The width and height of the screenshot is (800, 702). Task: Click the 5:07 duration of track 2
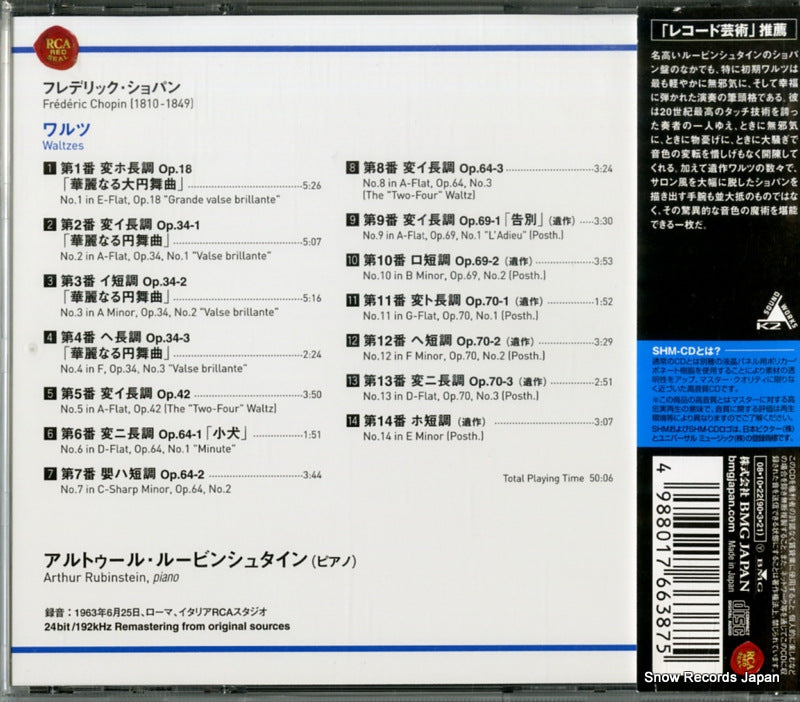click(x=312, y=242)
